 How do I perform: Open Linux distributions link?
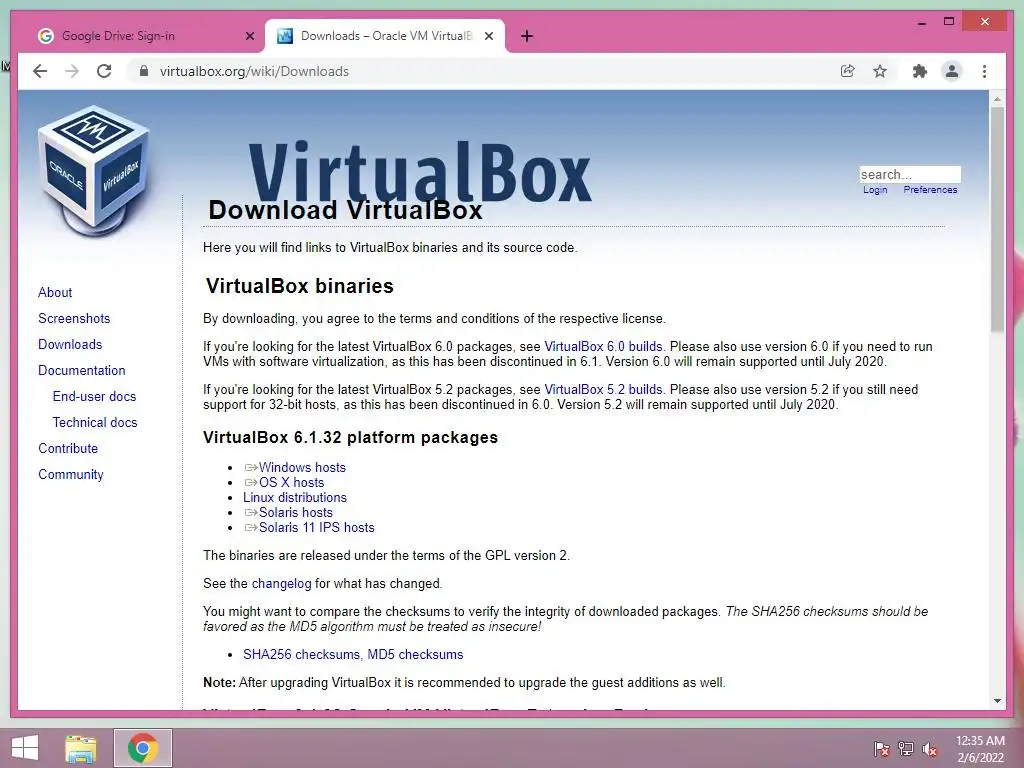tap(295, 498)
